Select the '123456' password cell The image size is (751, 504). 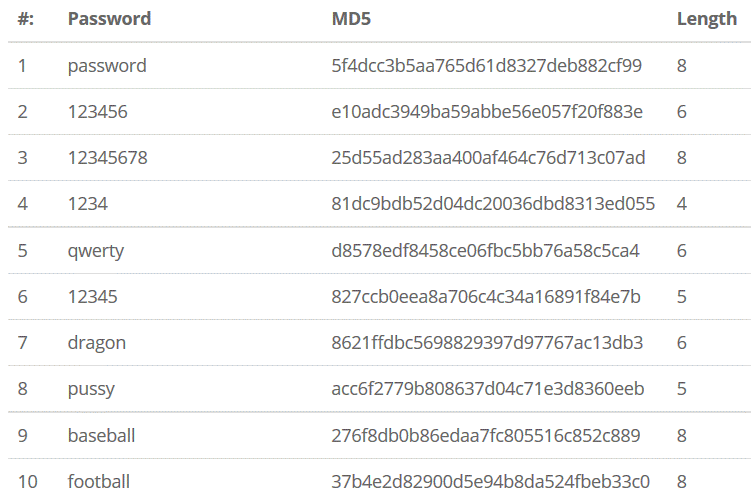[x=97, y=112]
